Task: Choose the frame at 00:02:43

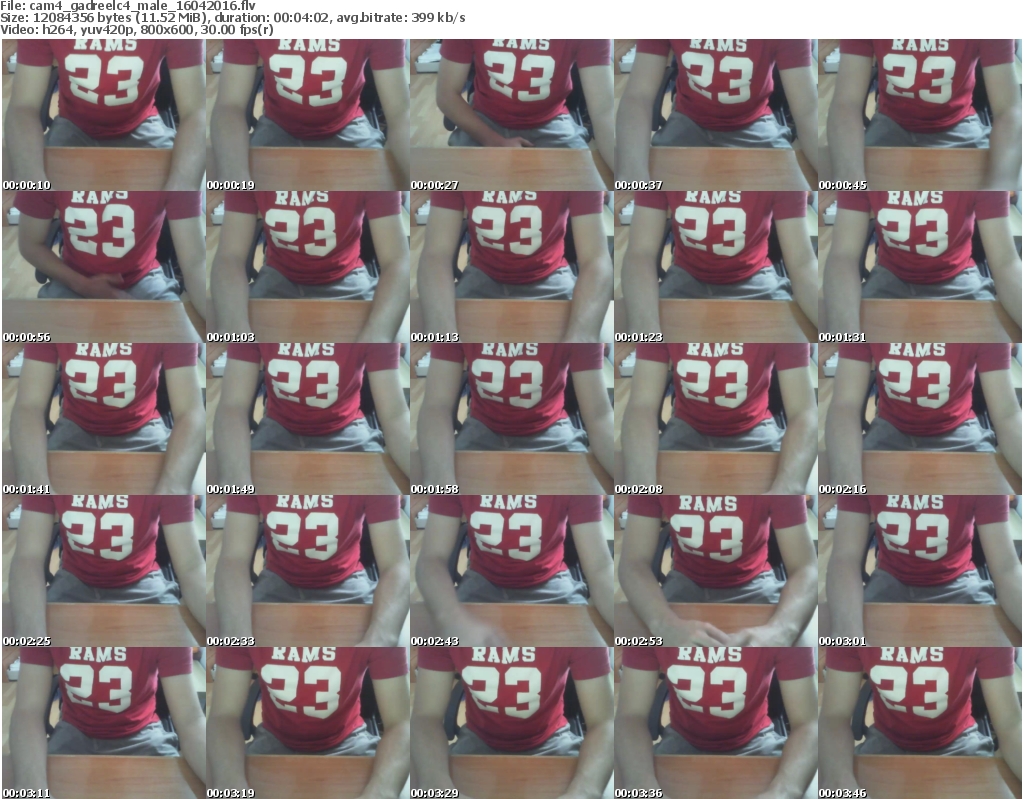Action: (x=511, y=572)
